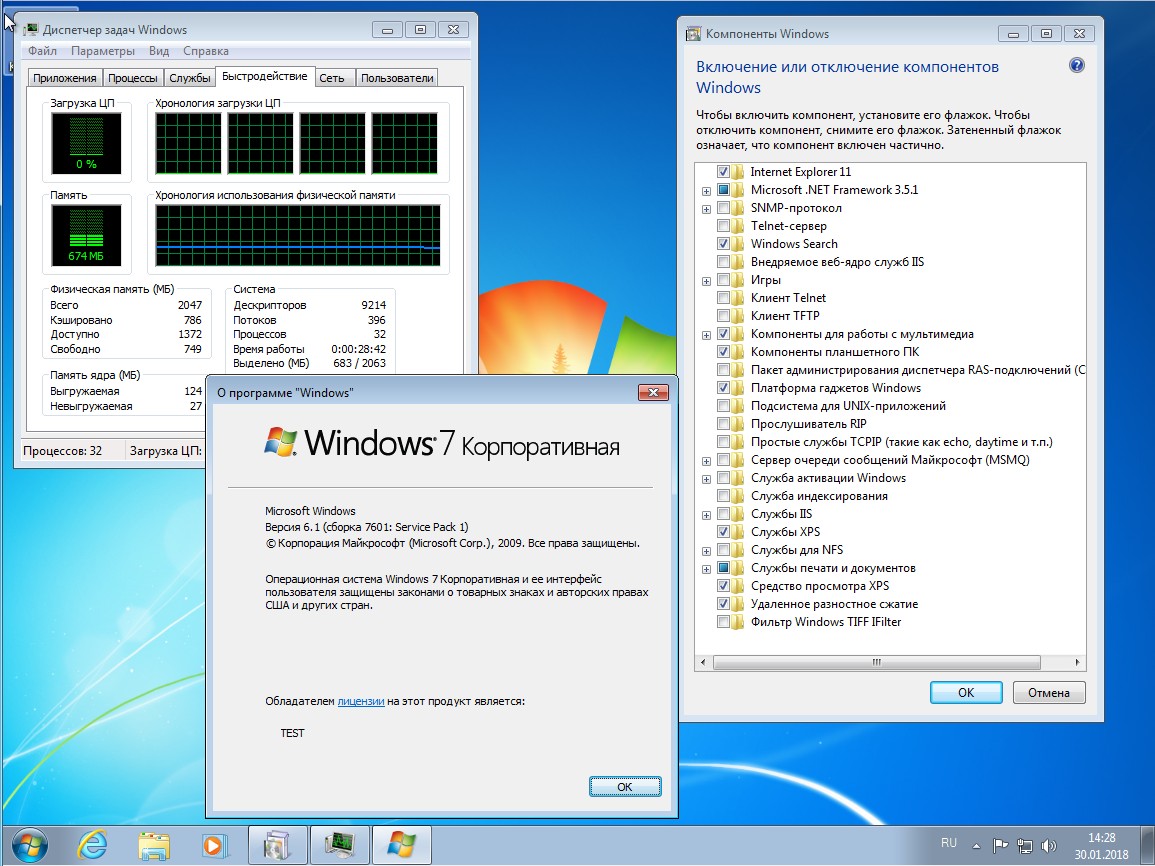Uncheck Internet Explorer 11 component
1155x866 pixels.
coord(723,172)
